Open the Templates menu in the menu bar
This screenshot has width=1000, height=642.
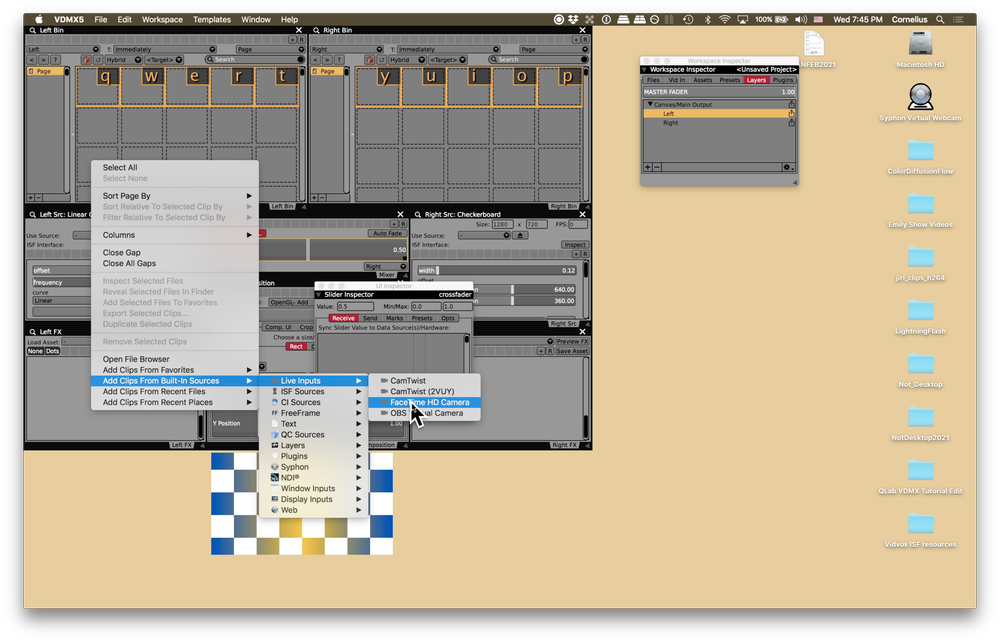212,20
